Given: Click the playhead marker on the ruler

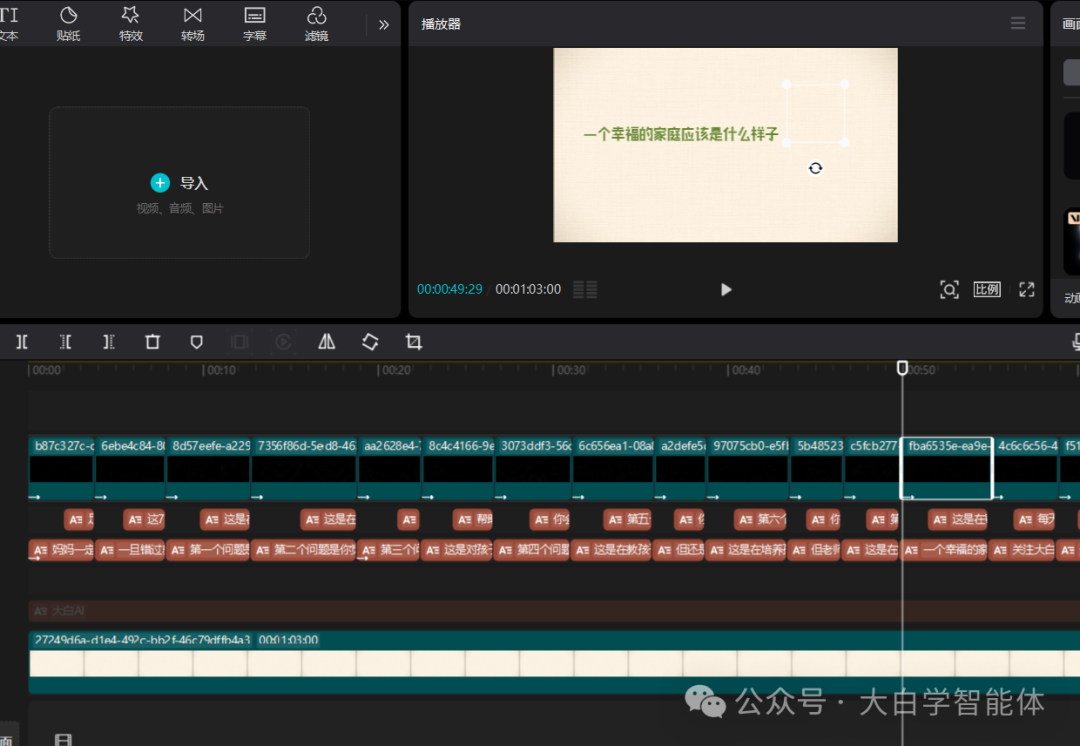Looking at the screenshot, I should [902, 368].
